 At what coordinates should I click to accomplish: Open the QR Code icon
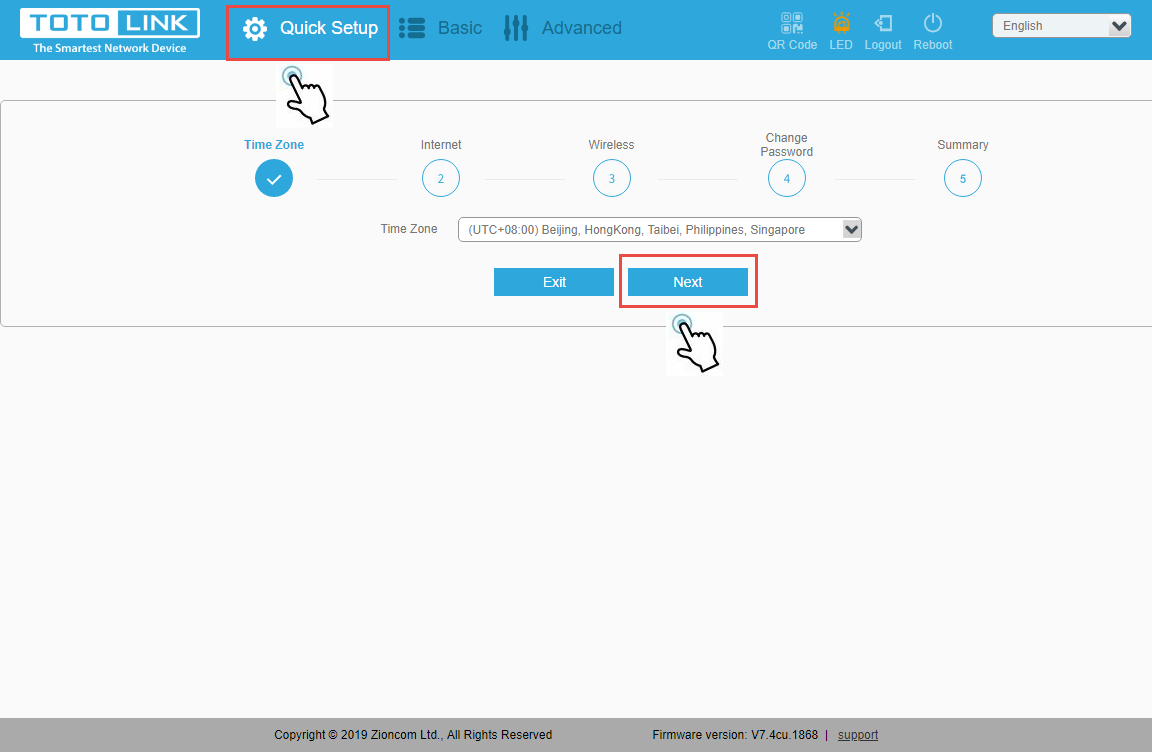tap(792, 23)
